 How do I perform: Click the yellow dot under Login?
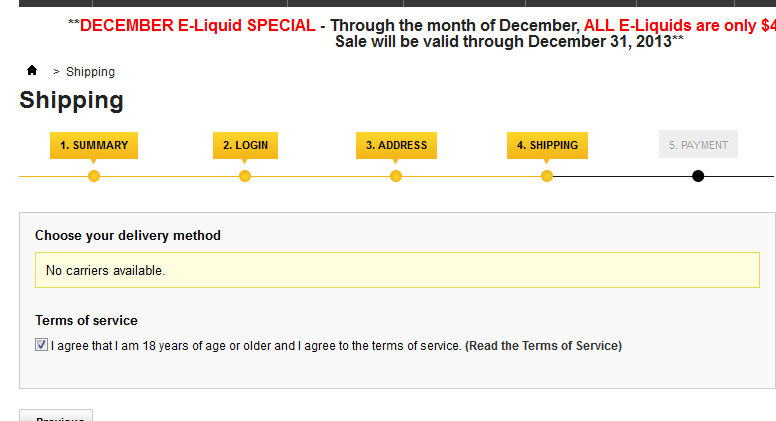click(245, 176)
